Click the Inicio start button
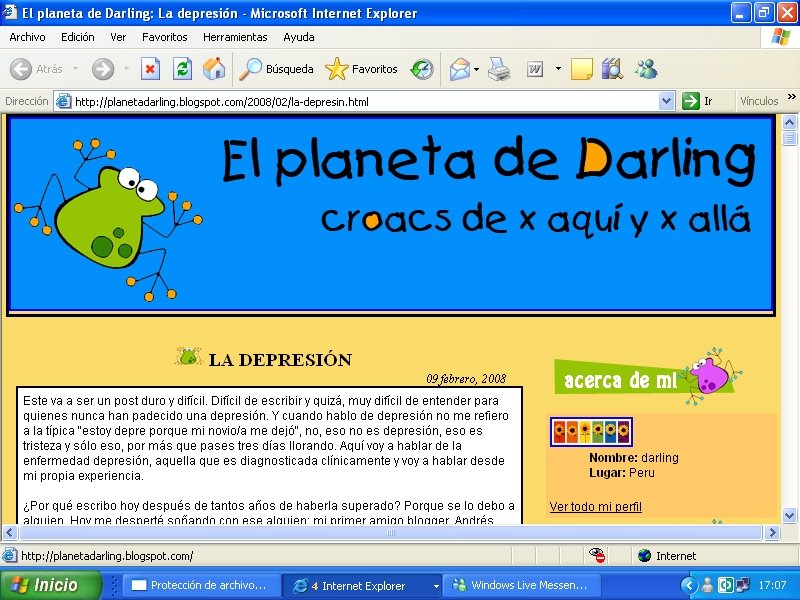Screen dimensions: 800x600 coord(51,585)
